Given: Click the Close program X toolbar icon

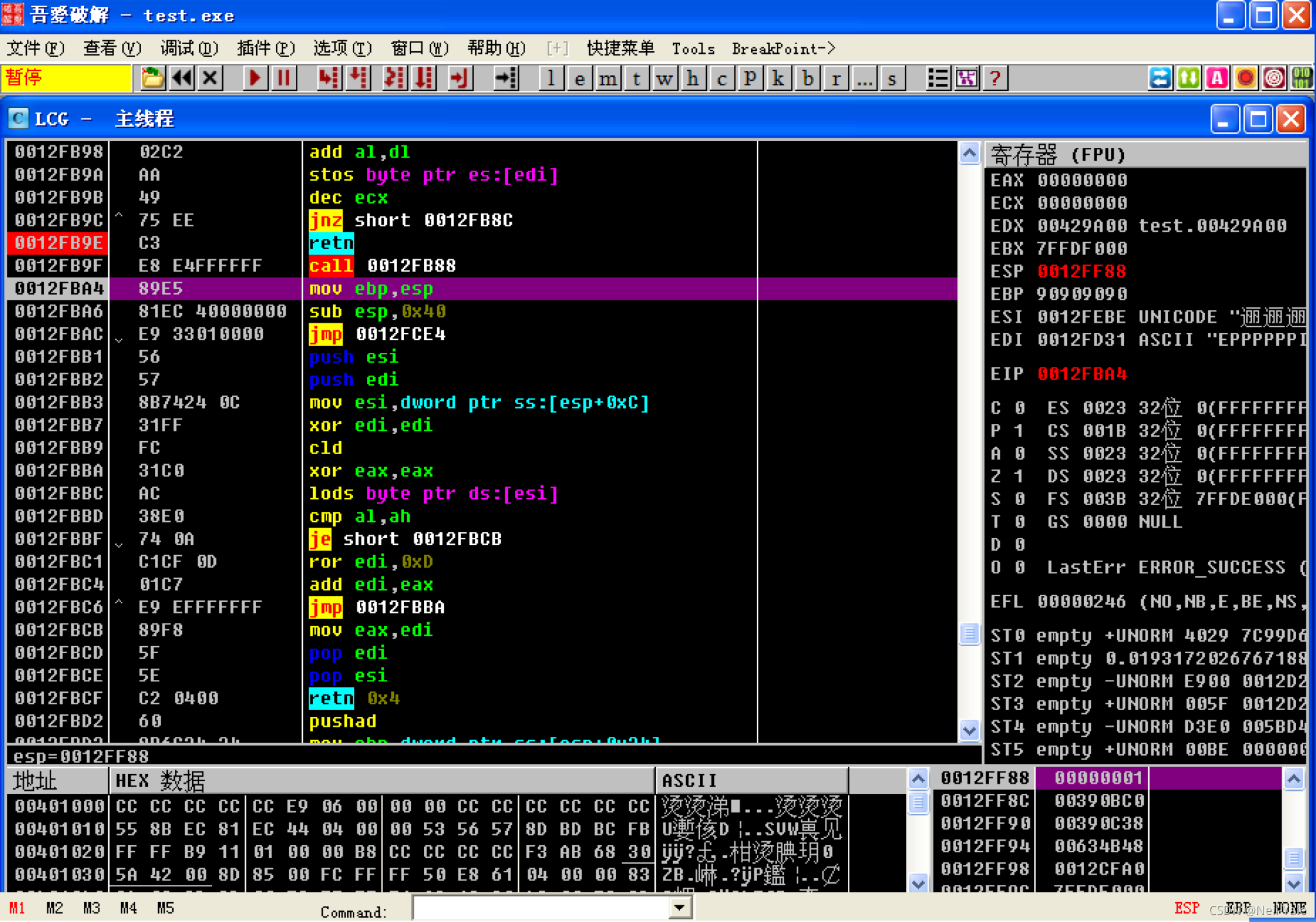Looking at the screenshot, I should tap(210, 78).
